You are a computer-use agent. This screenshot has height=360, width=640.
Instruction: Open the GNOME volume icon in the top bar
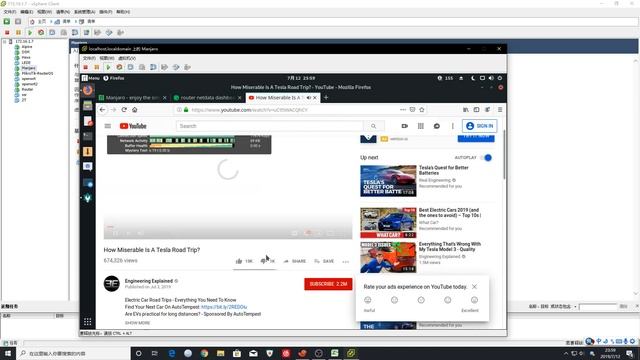tap(491, 78)
